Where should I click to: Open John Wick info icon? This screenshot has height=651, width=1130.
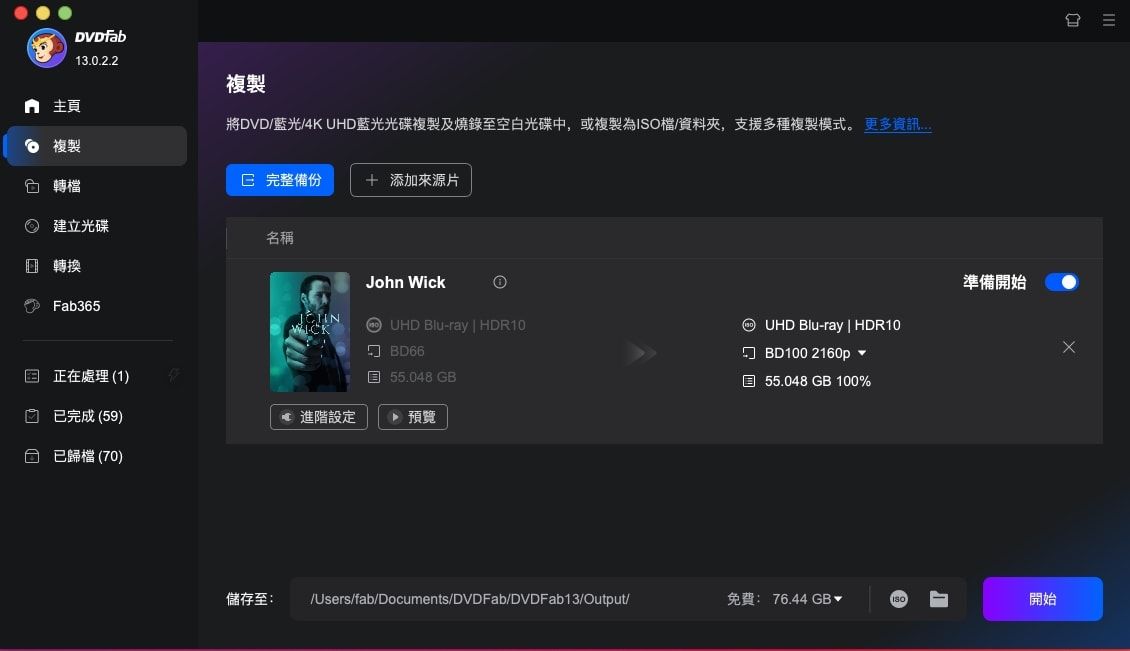(499, 282)
